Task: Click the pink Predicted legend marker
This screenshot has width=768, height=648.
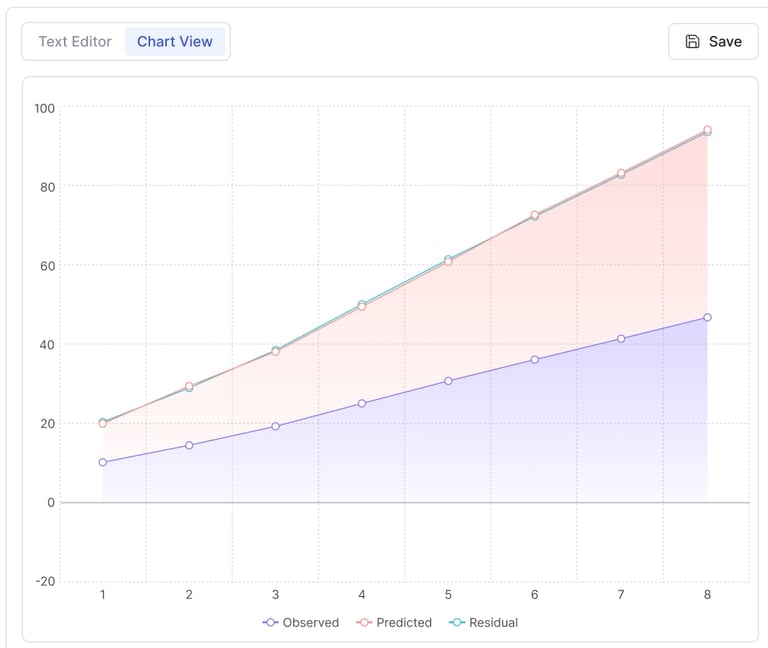Action: click(364, 622)
